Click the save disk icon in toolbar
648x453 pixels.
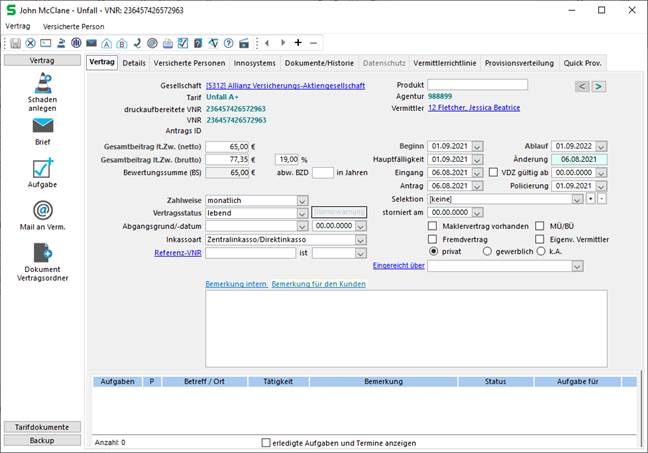(16, 43)
